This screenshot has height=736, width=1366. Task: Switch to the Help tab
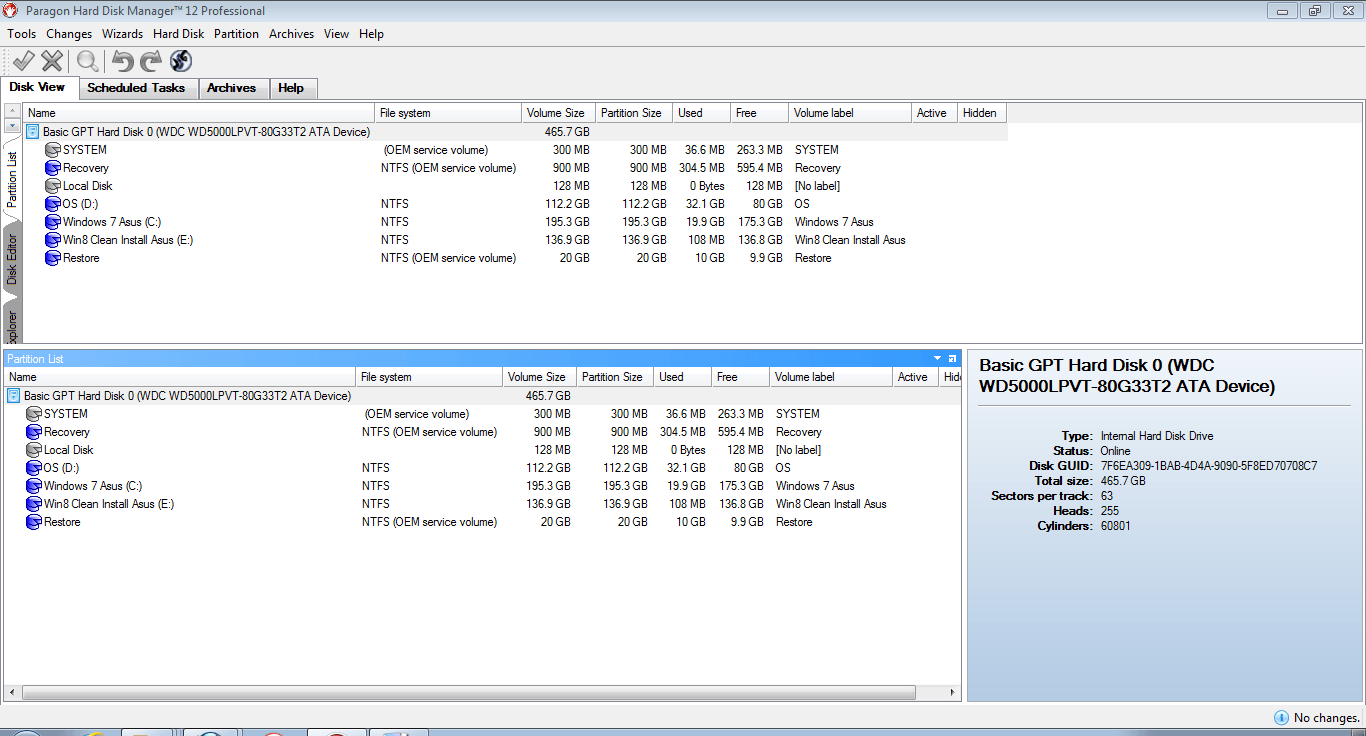coord(291,88)
